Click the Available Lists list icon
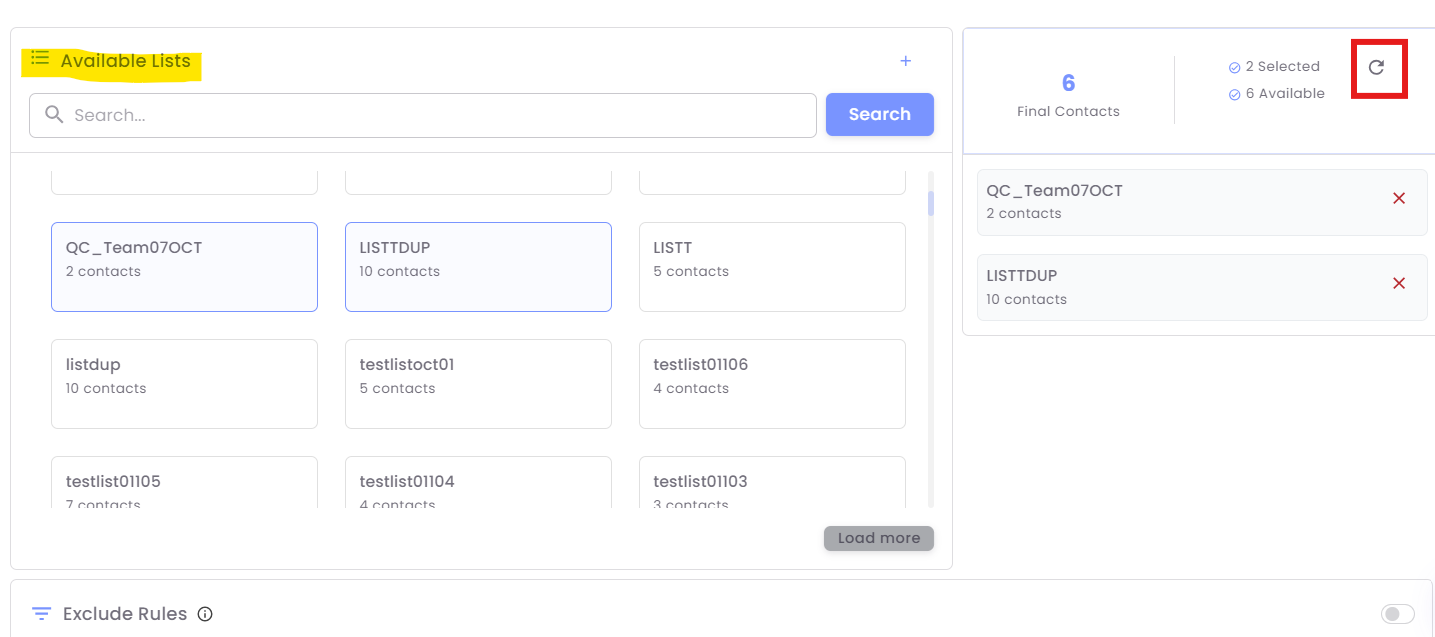The image size is (1435, 637). pyautogui.click(x=40, y=59)
